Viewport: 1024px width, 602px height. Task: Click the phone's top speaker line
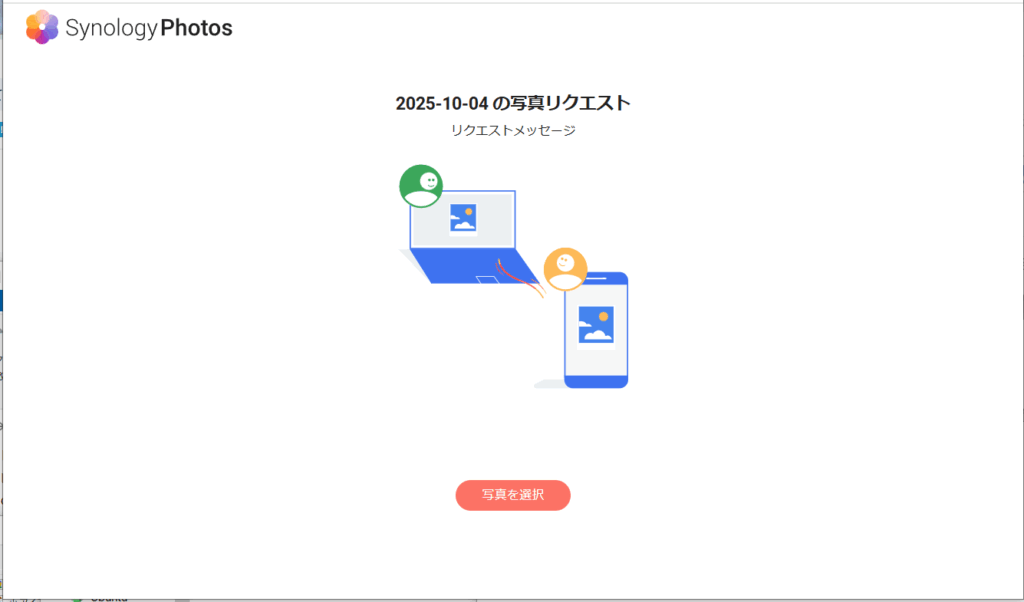596,279
